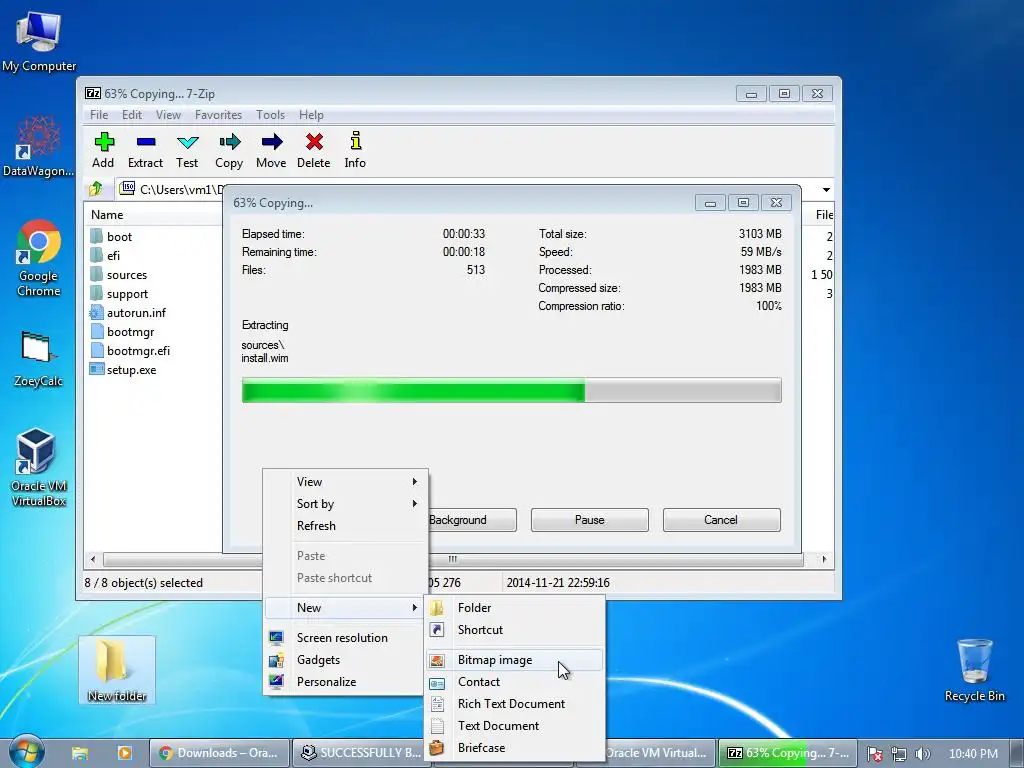This screenshot has height=768, width=1024.
Task: Click DataWagon desktop shortcut
Action: (39, 145)
